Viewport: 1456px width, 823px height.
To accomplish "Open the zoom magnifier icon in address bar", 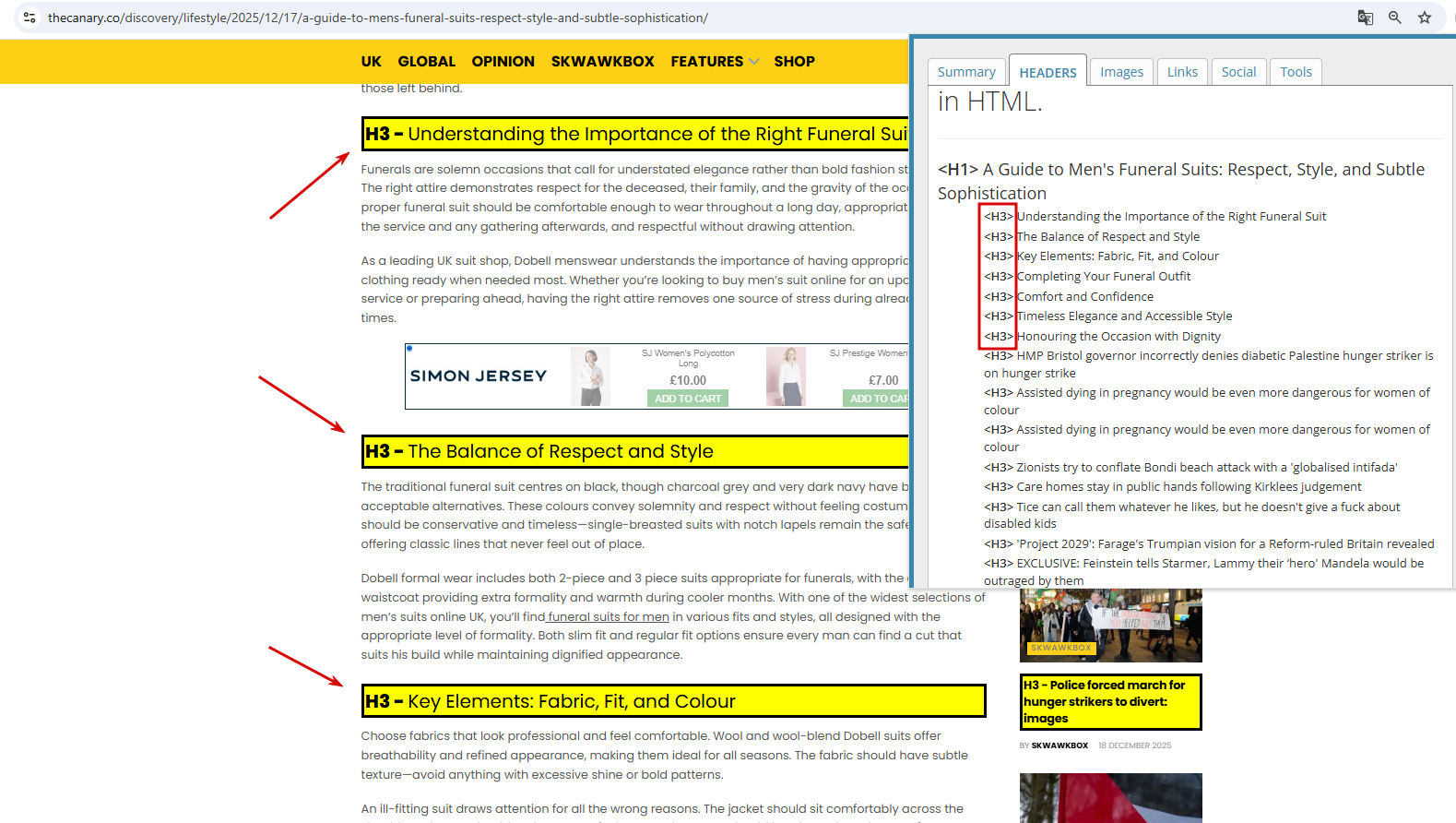I will pyautogui.click(x=1395, y=18).
